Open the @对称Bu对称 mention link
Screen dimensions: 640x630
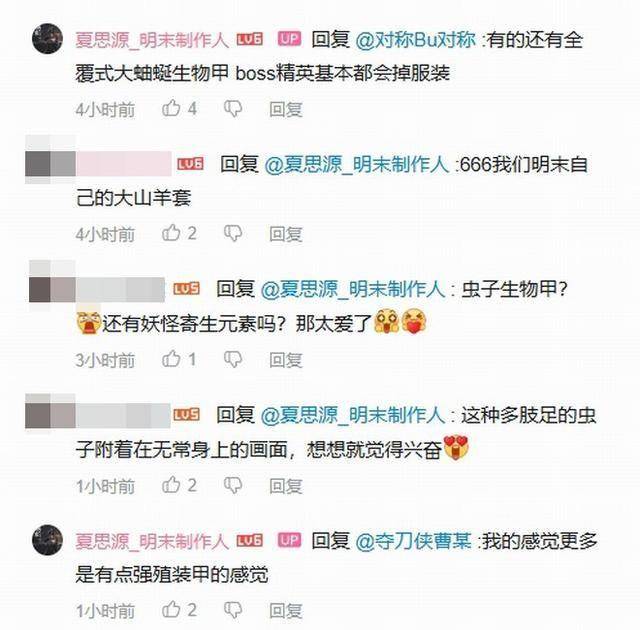pos(416,40)
